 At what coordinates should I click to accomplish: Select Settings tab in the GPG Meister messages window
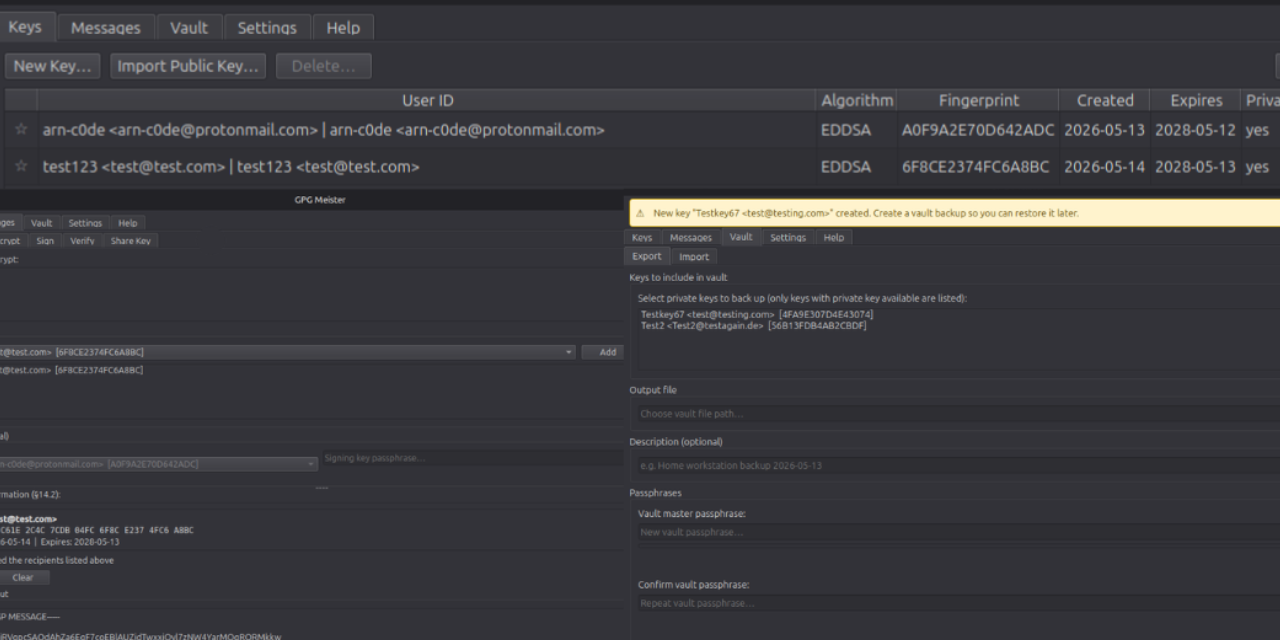click(85, 223)
